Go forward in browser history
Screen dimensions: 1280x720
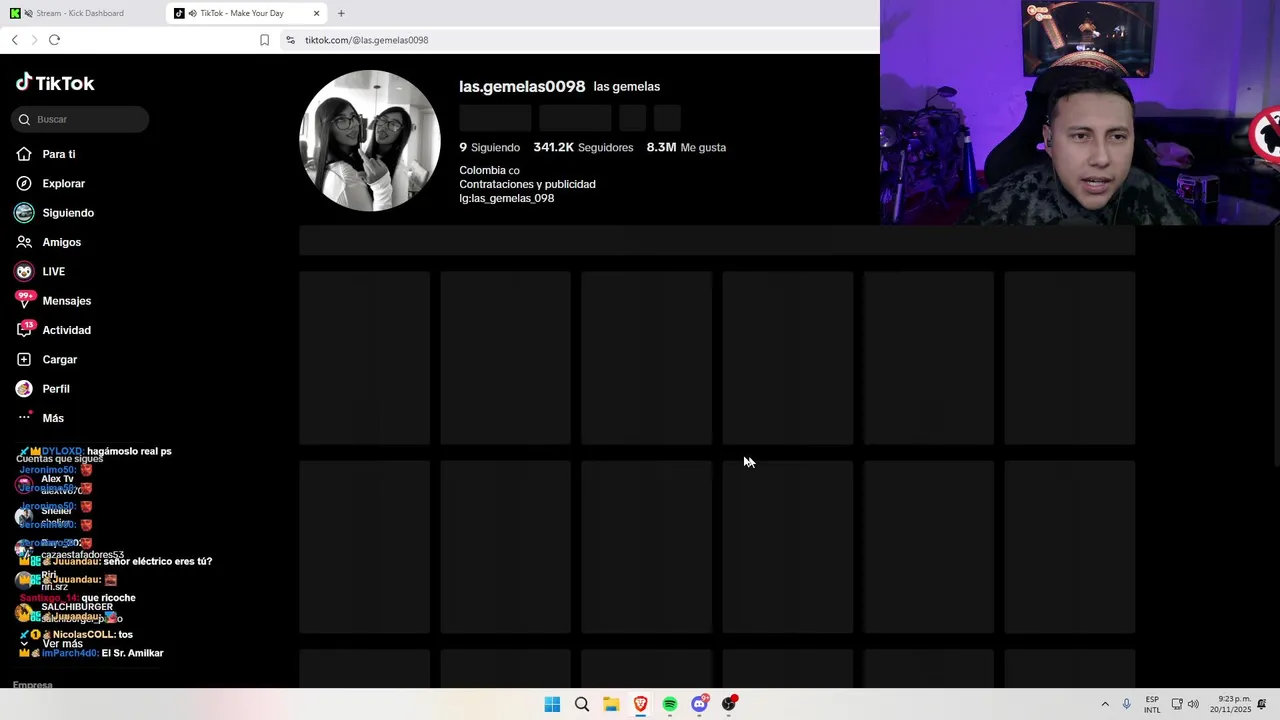(34, 40)
